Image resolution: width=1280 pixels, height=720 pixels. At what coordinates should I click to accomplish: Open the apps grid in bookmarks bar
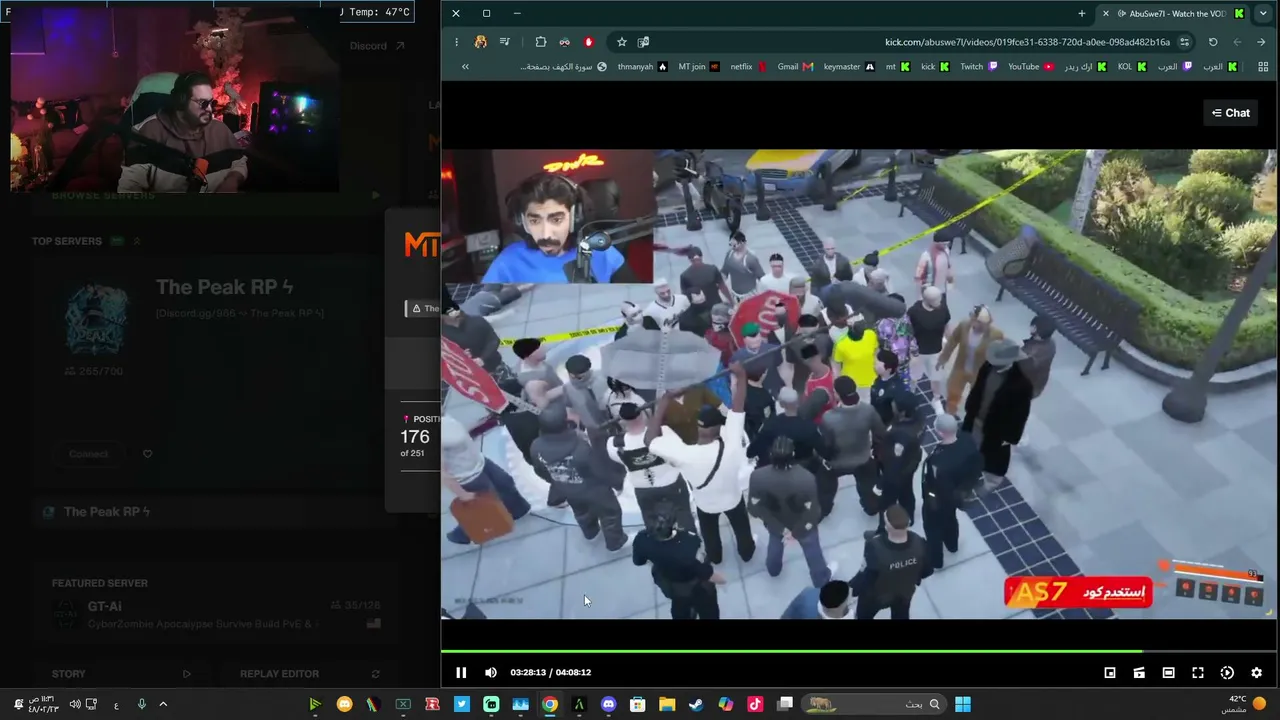1263,67
